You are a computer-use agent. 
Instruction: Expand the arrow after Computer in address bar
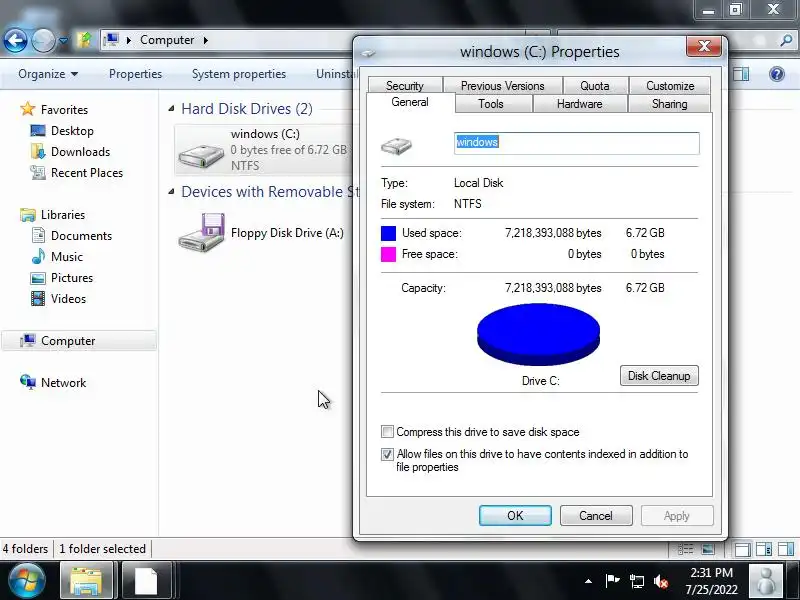click(206, 40)
